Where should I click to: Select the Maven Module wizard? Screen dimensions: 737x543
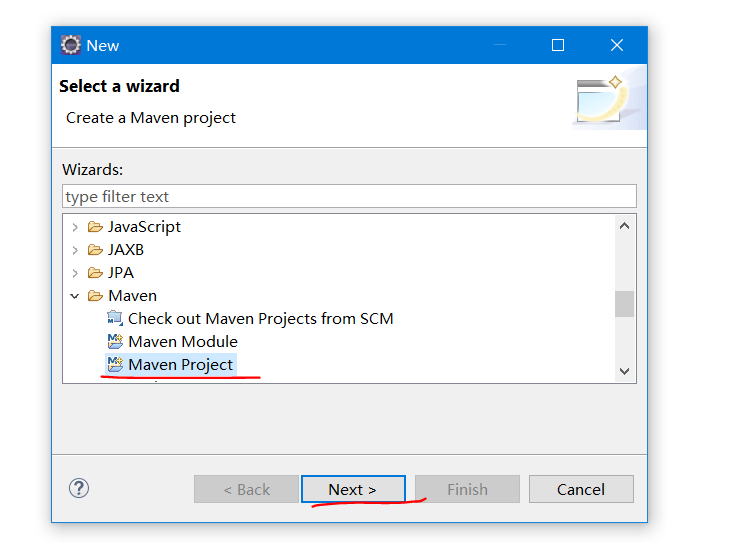[183, 342]
